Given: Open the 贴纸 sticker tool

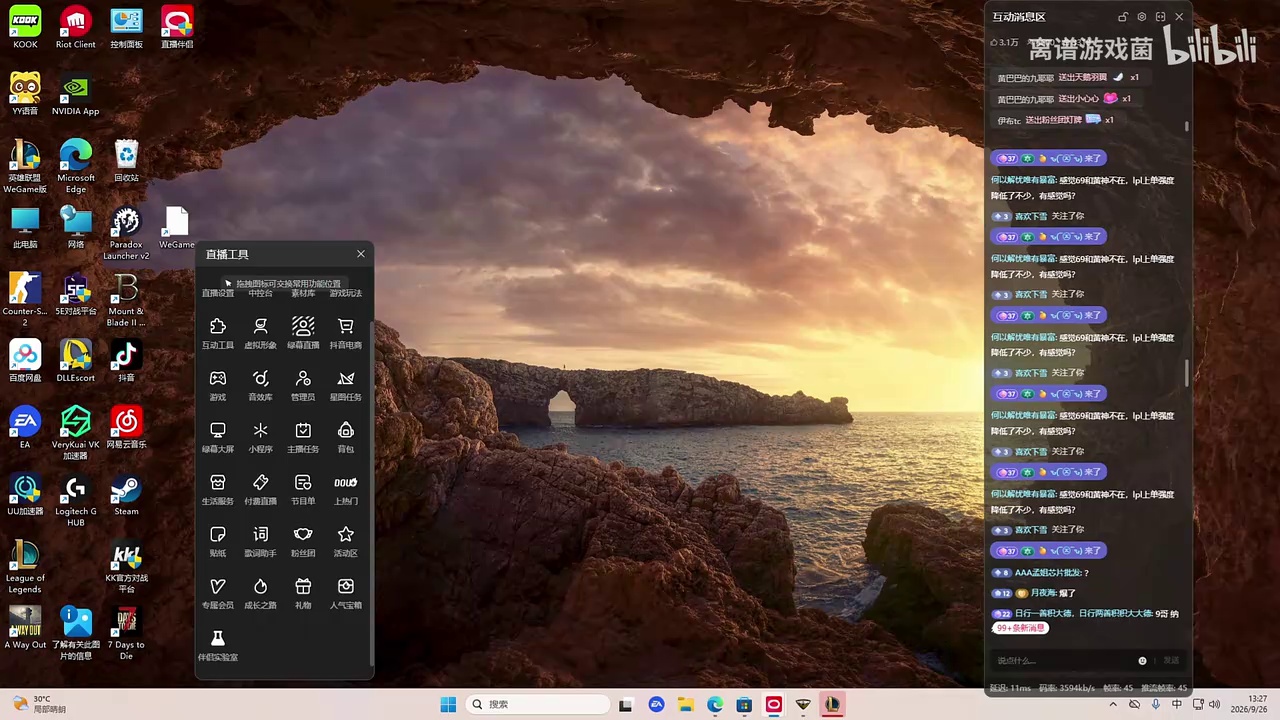Looking at the screenshot, I should (218, 541).
